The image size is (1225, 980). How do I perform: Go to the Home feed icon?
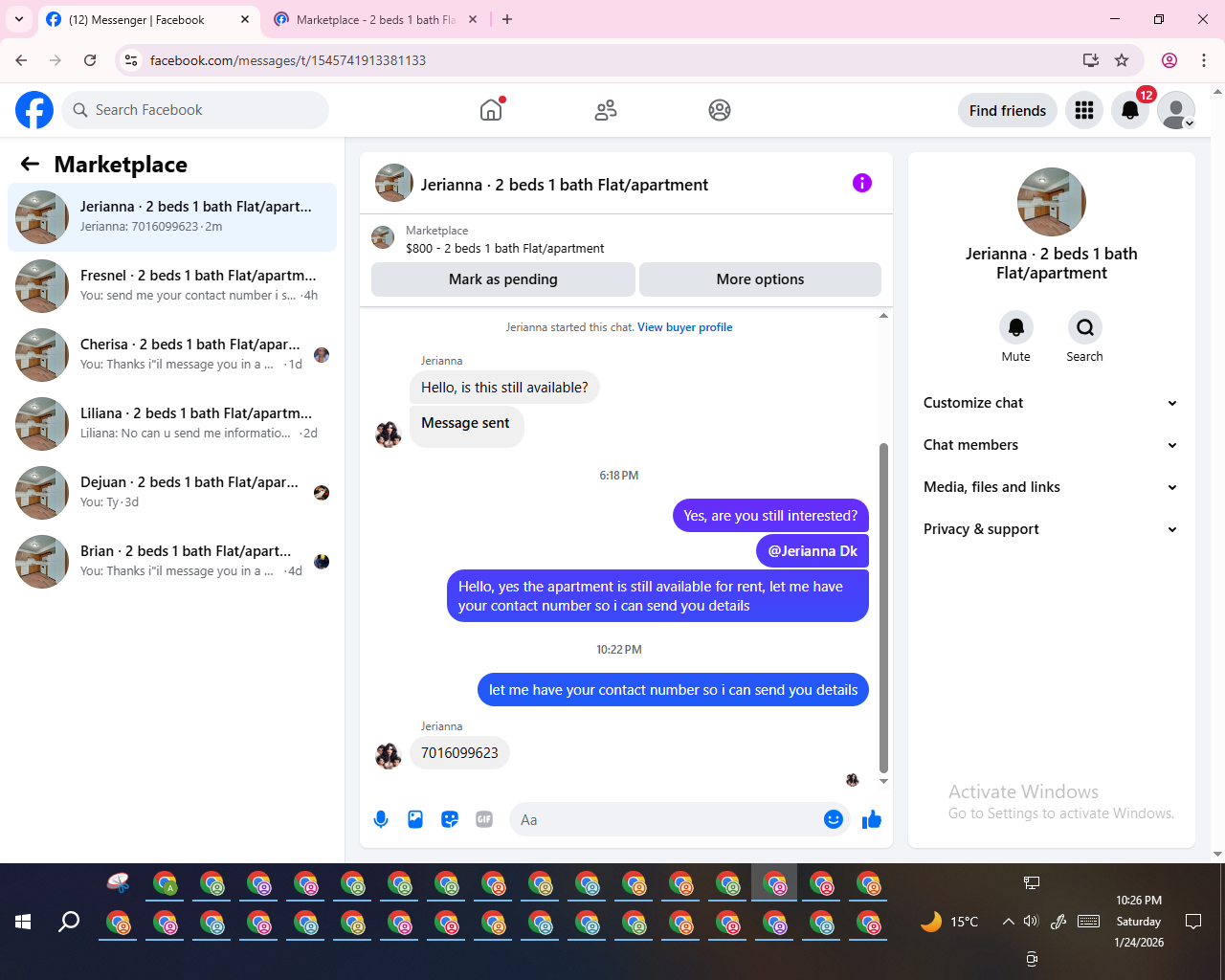point(491,110)
